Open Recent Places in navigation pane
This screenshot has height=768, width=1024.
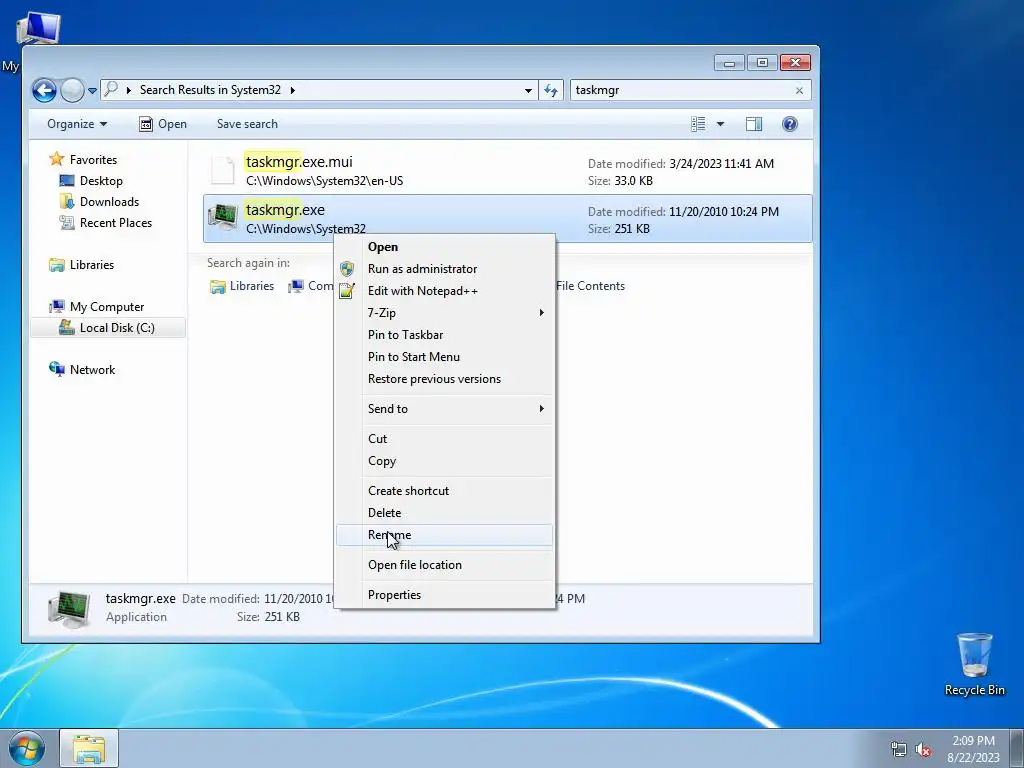coord(116,223)
